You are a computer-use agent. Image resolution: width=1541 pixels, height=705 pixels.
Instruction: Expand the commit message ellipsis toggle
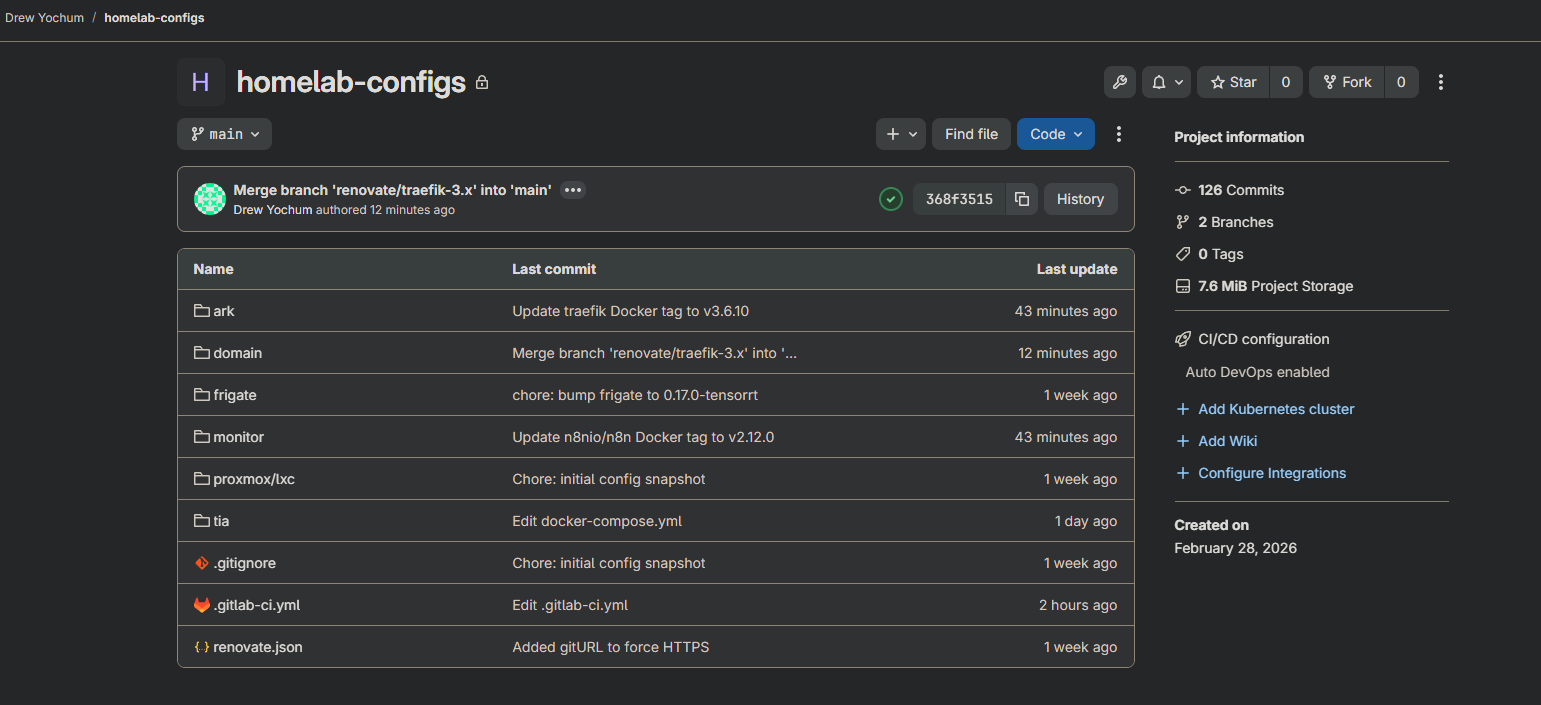(x=572, y=190)
